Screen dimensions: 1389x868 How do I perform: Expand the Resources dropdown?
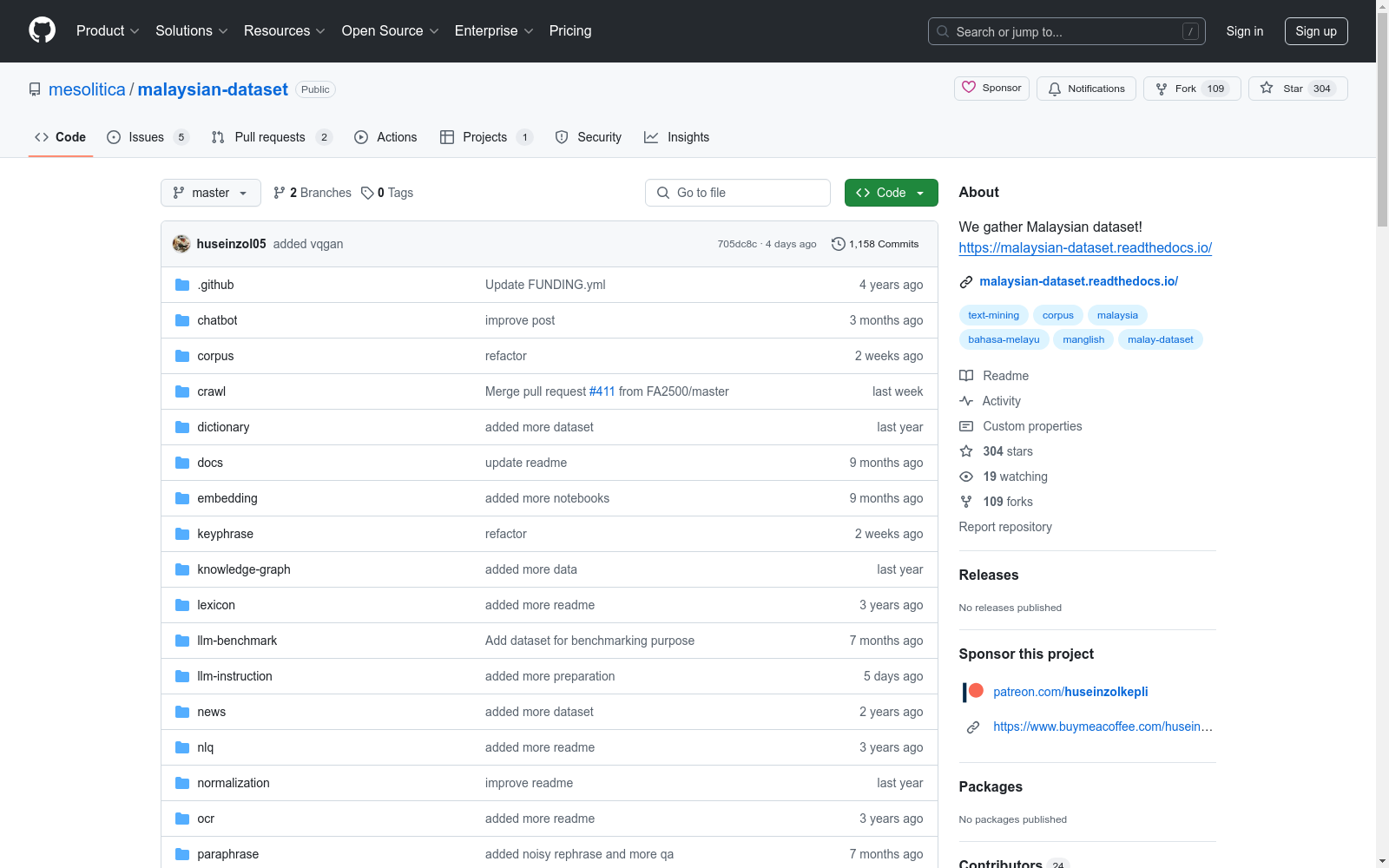click(285, 30)
